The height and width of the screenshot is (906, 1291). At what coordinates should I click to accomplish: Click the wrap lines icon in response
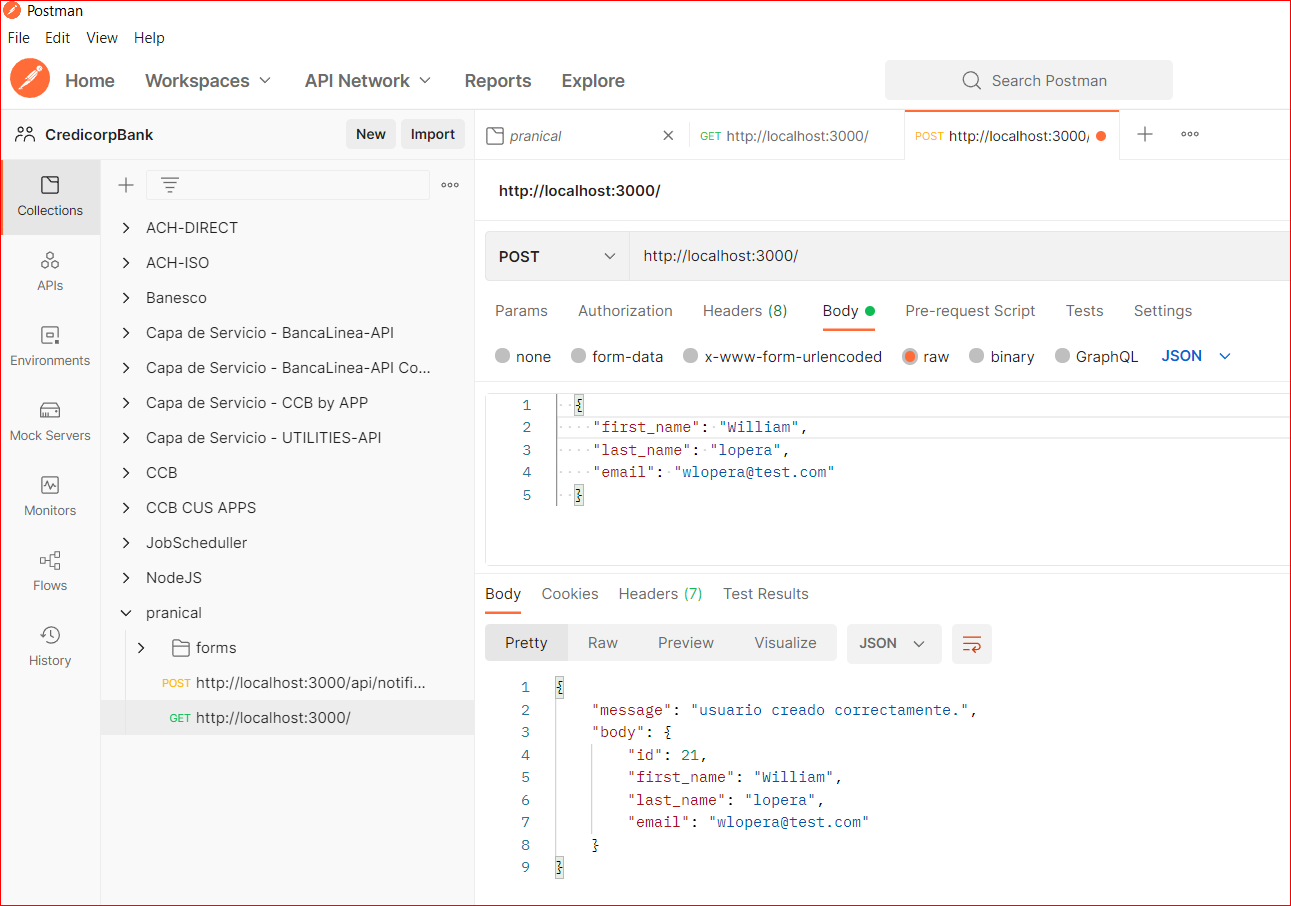pyautogui.click(x=972, y=644)
